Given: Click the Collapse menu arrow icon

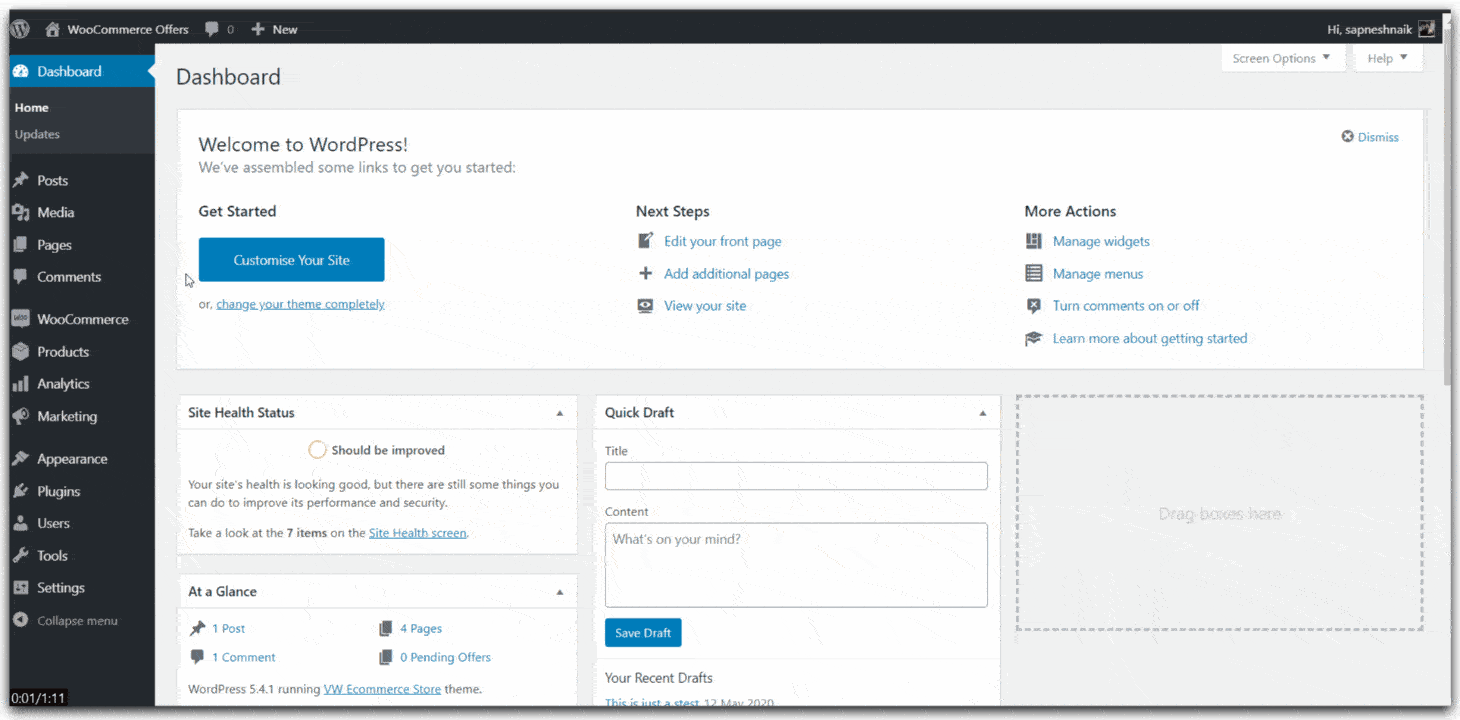Looking at the screenshot, I should [20, 620].
